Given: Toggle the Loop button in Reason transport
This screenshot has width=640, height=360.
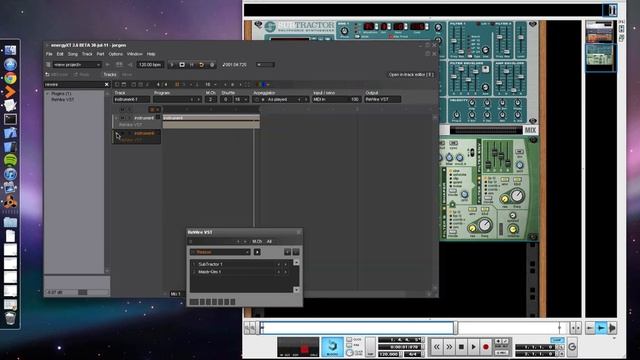Looking at the screenshot, I should (x=557, y=340).
